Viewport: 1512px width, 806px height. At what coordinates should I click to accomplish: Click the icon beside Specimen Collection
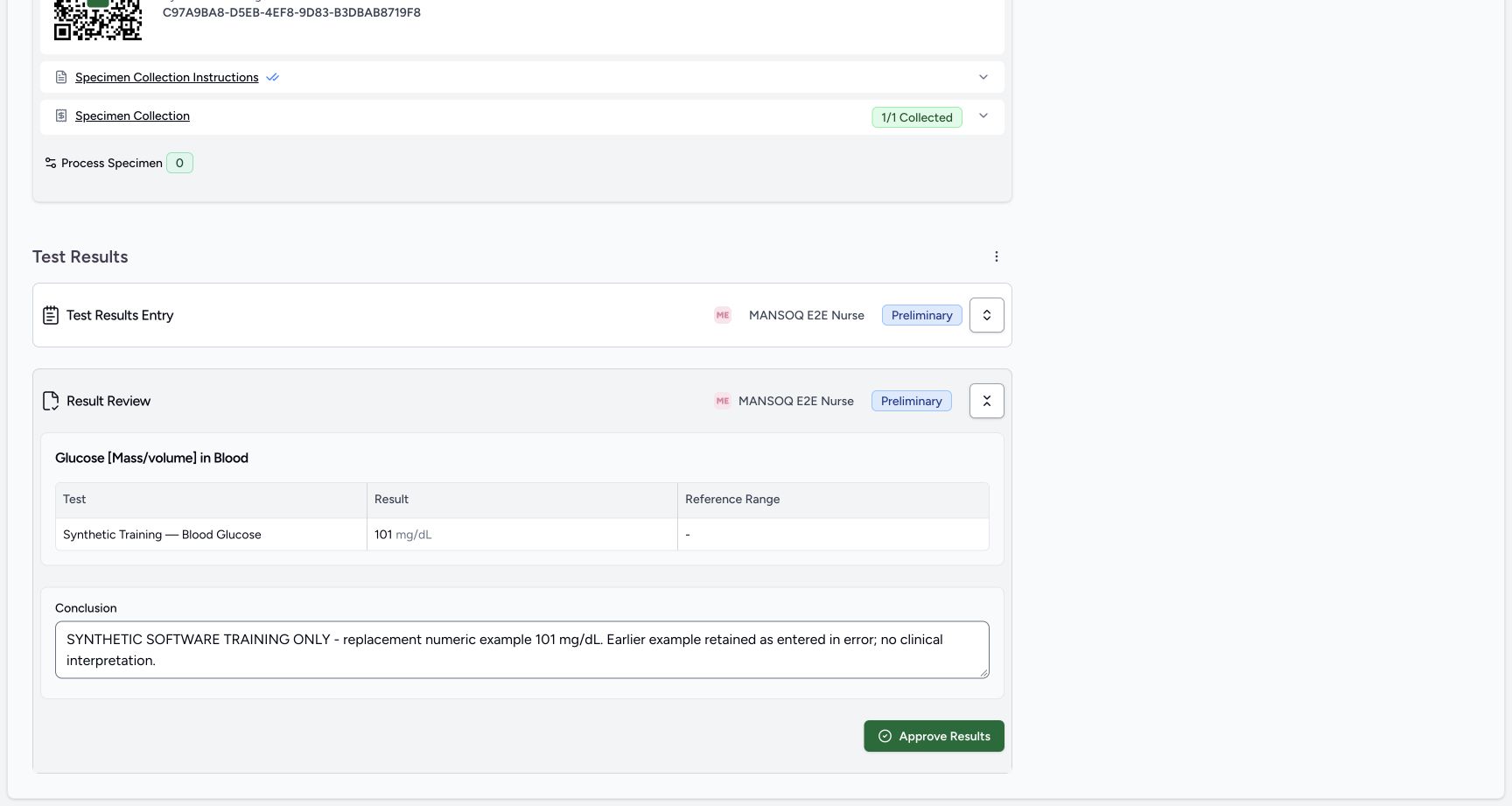tap(61, 116)
